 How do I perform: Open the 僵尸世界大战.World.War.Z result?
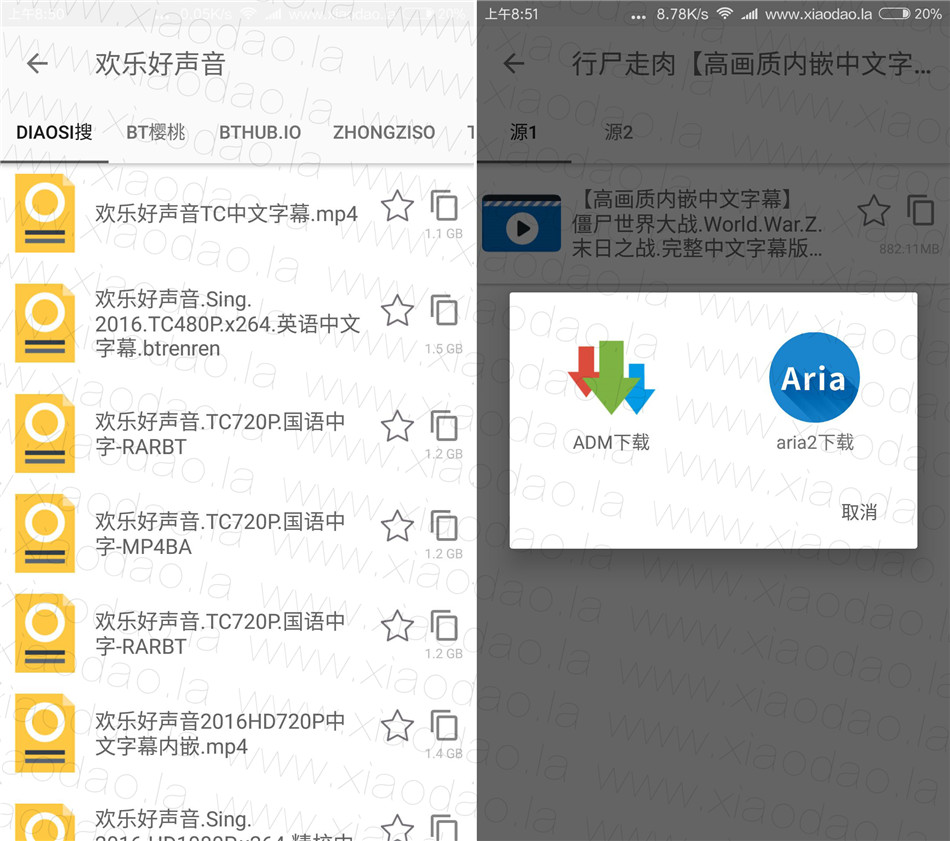click(x=697, y=224)
